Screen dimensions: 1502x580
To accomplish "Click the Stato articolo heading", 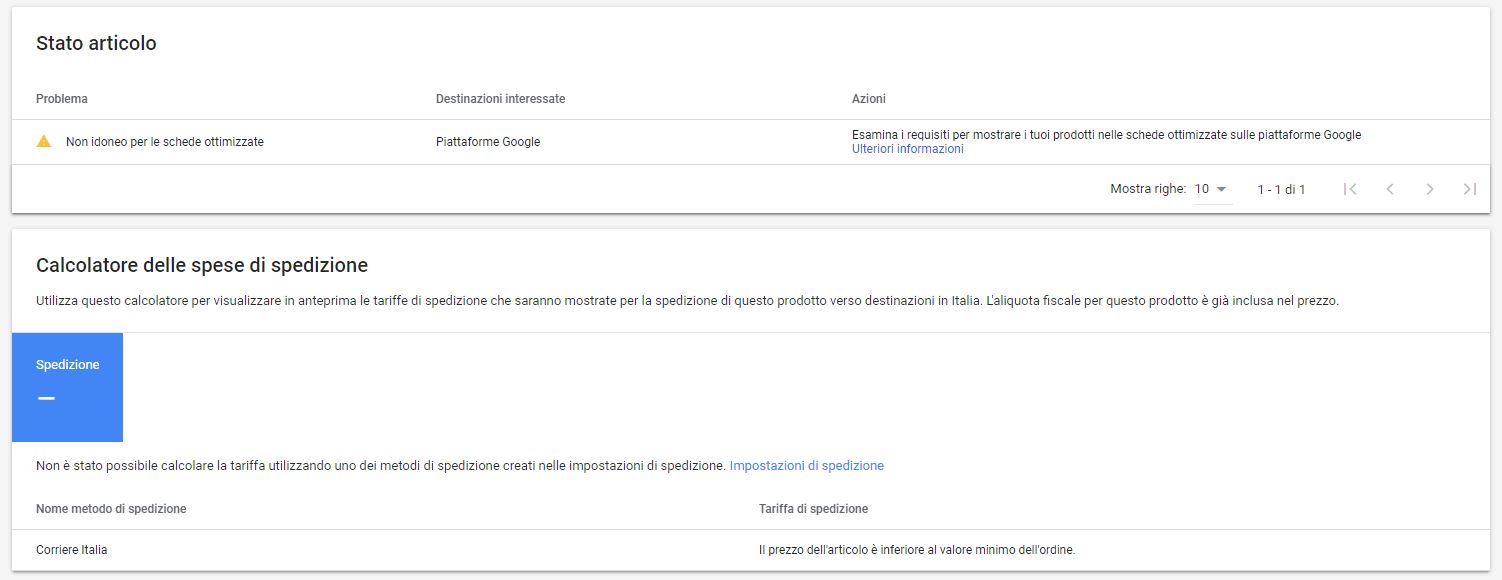I will 96,44.
